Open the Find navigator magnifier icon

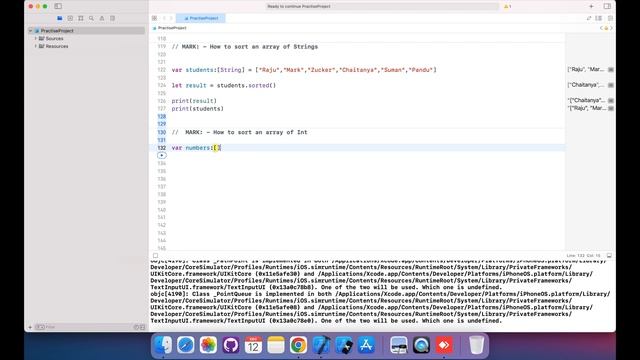91,18
